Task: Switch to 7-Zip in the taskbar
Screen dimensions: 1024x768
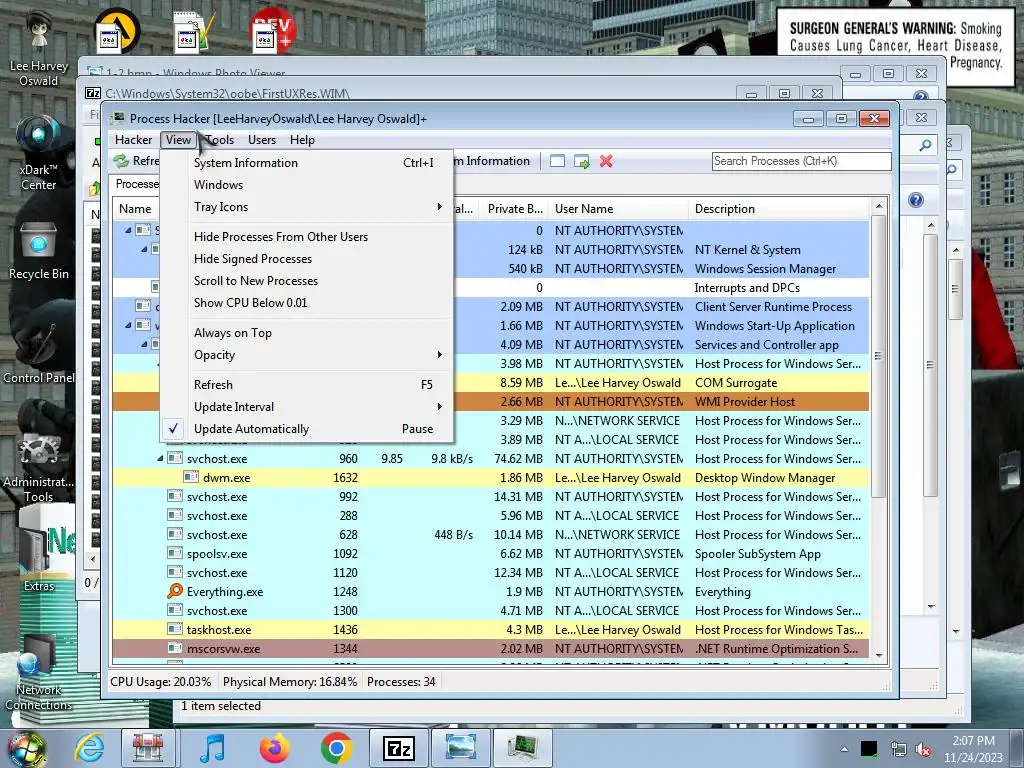Action: (398, 748)
